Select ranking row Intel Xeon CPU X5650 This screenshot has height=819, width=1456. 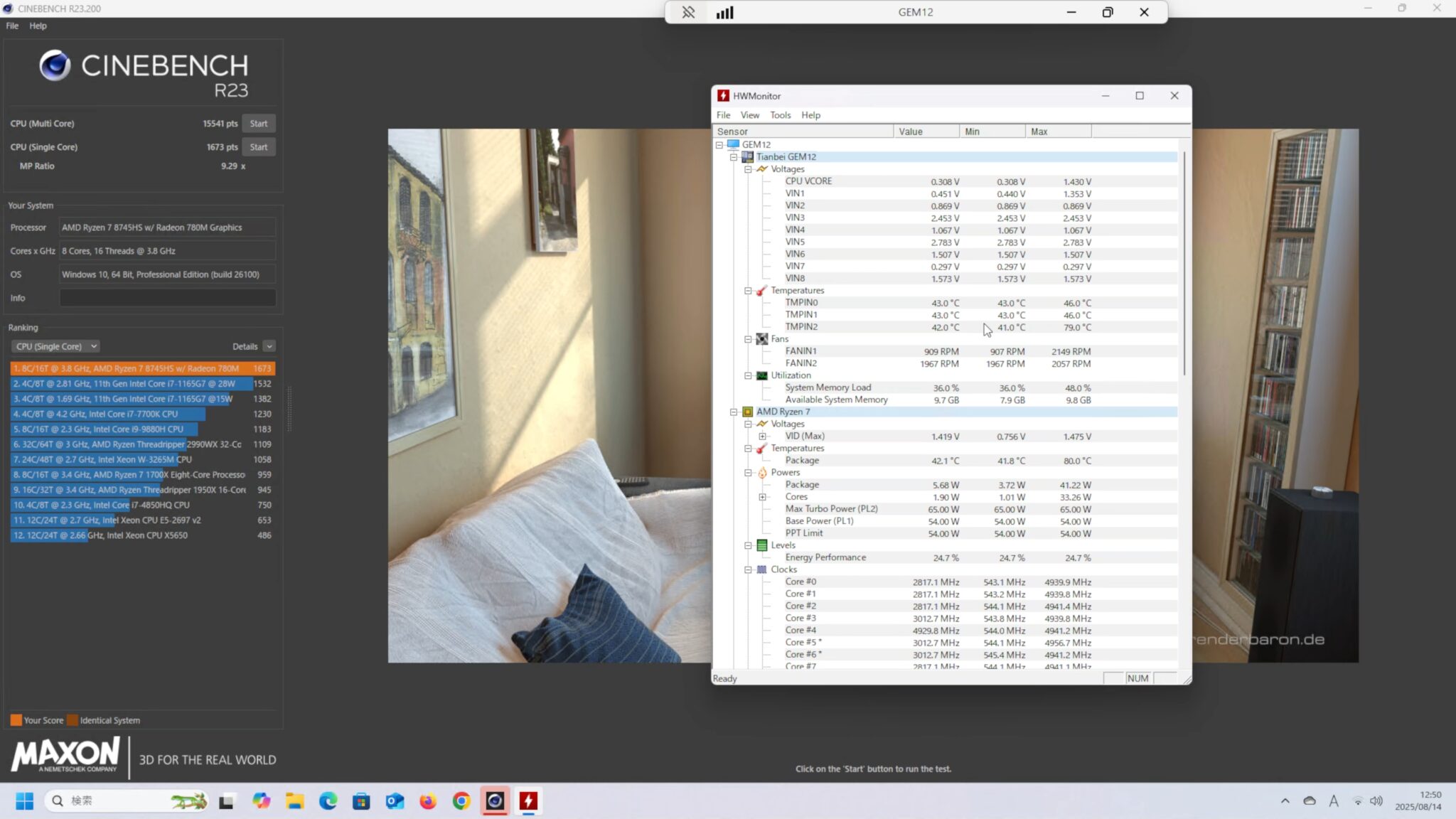click(142, 535)
